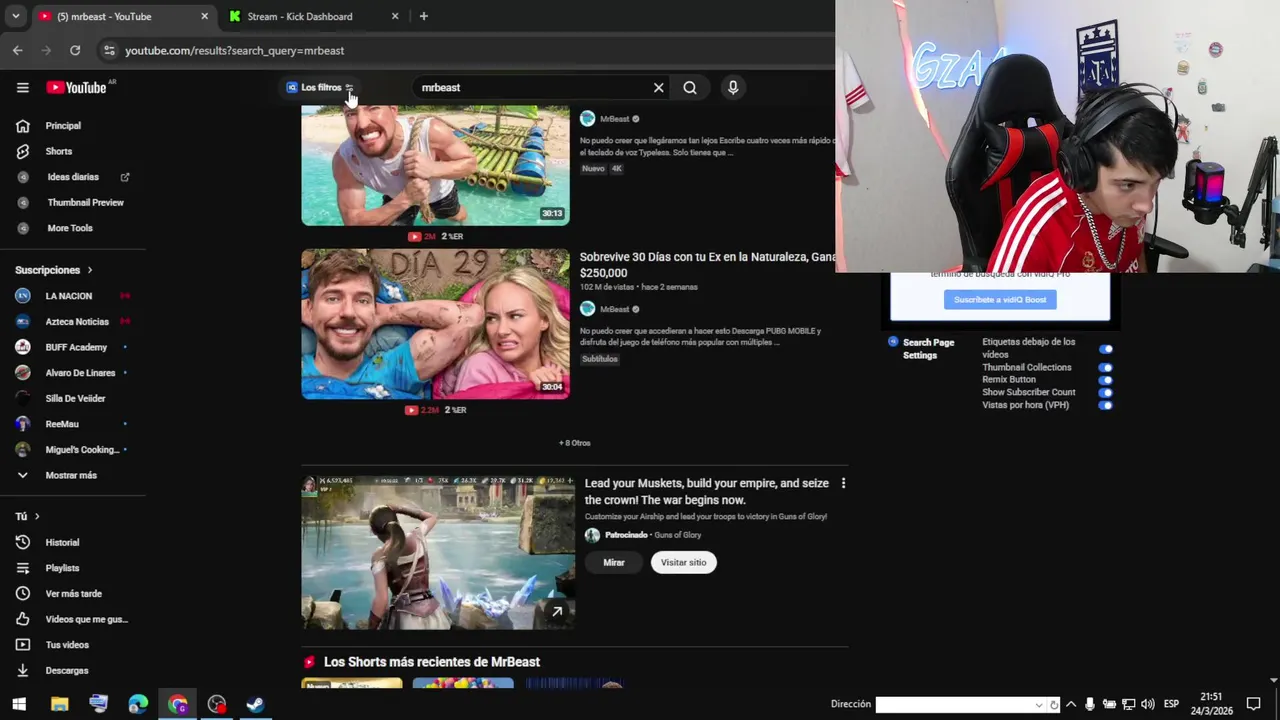Open File Explorer from the taskbar
The image size is (1280, 720).
[59, 704]
